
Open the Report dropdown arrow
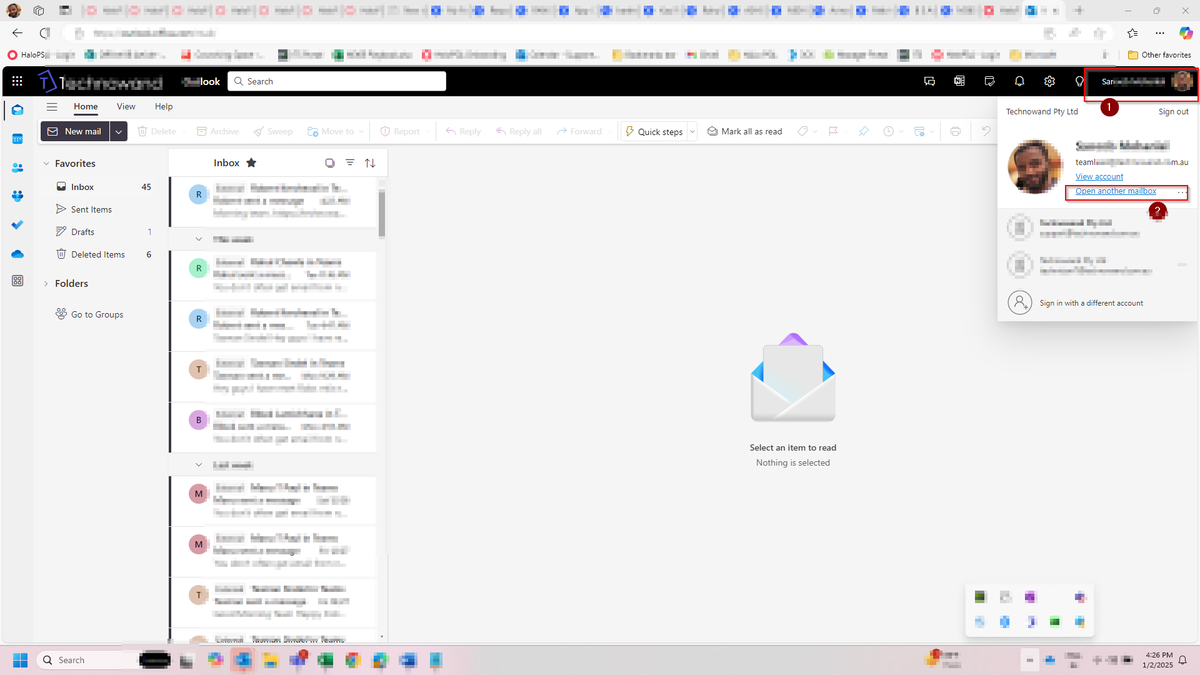(427, 131)
